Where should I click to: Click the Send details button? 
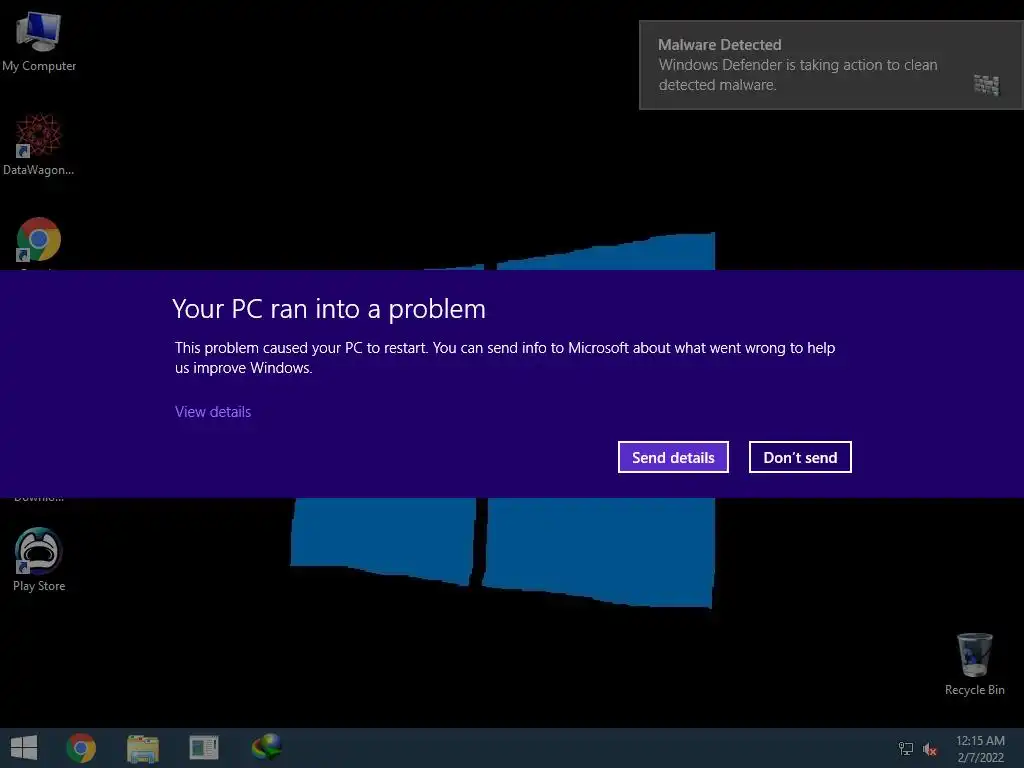pyautogui.click(x=673, y=457)
